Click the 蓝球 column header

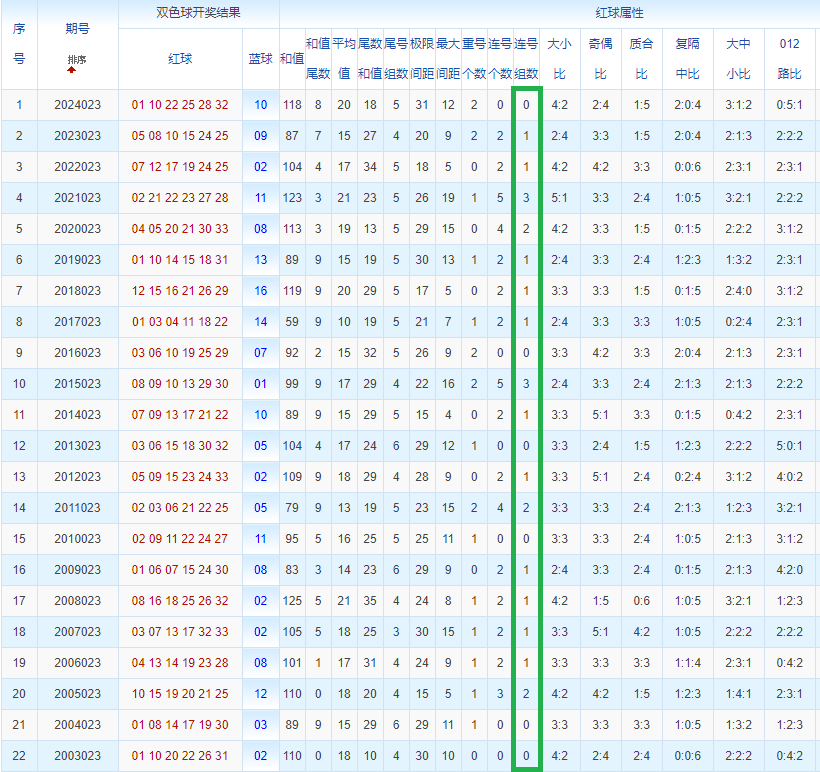point(260,59)
